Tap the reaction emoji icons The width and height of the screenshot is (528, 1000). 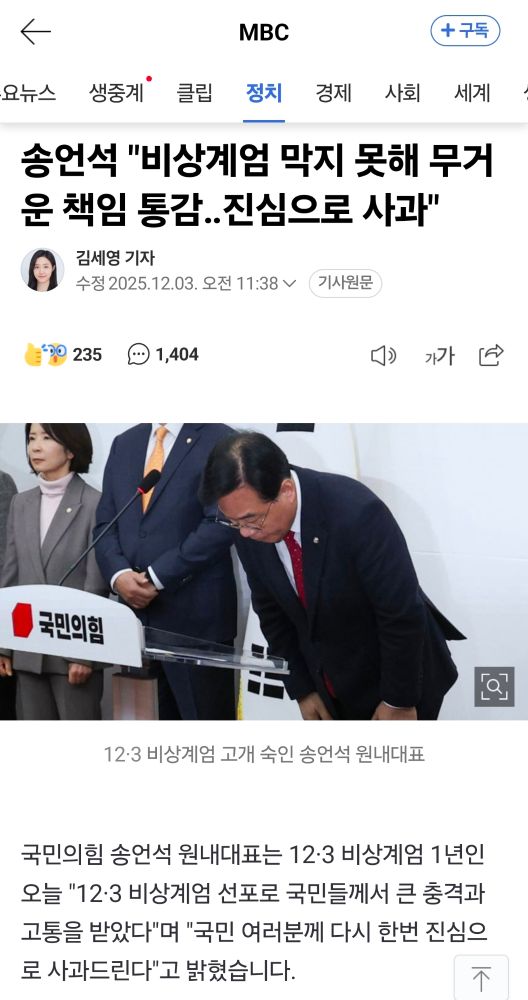pyautogui.click(x=45, y=355)
